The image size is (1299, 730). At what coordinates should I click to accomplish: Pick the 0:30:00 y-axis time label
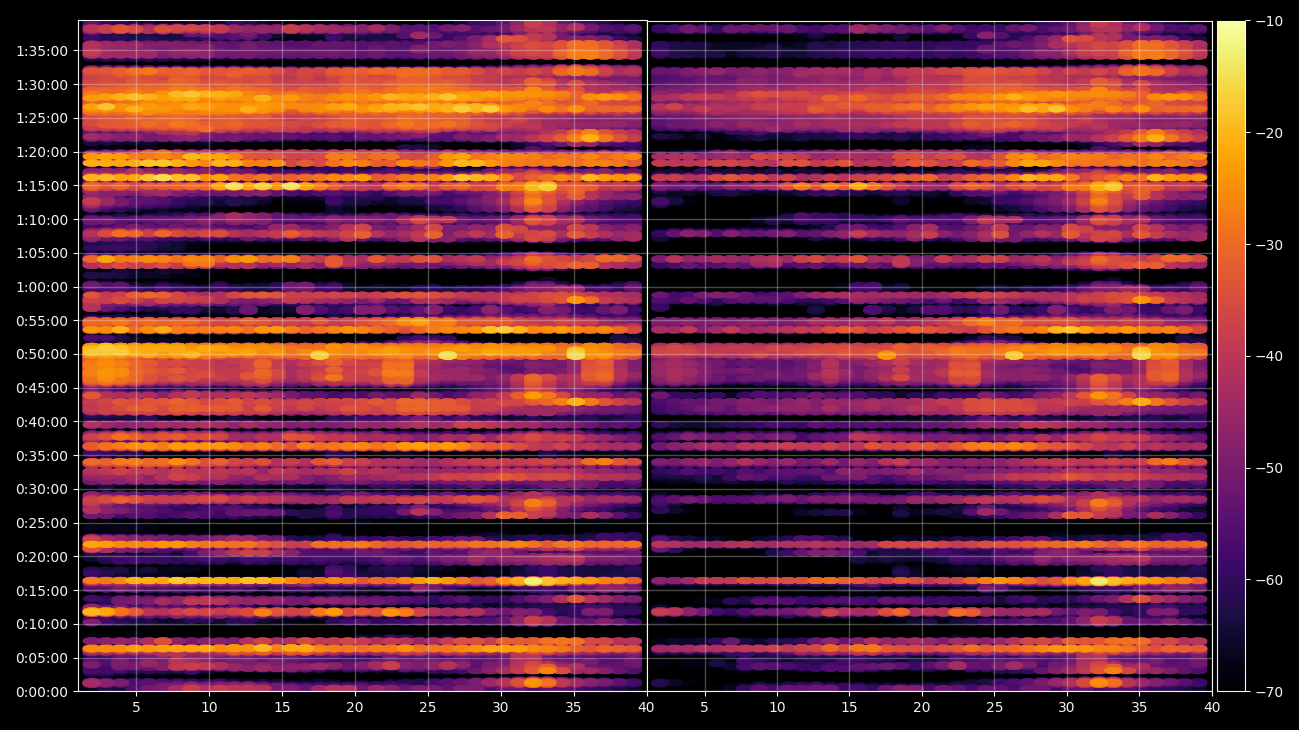click(x=42, y=489)
